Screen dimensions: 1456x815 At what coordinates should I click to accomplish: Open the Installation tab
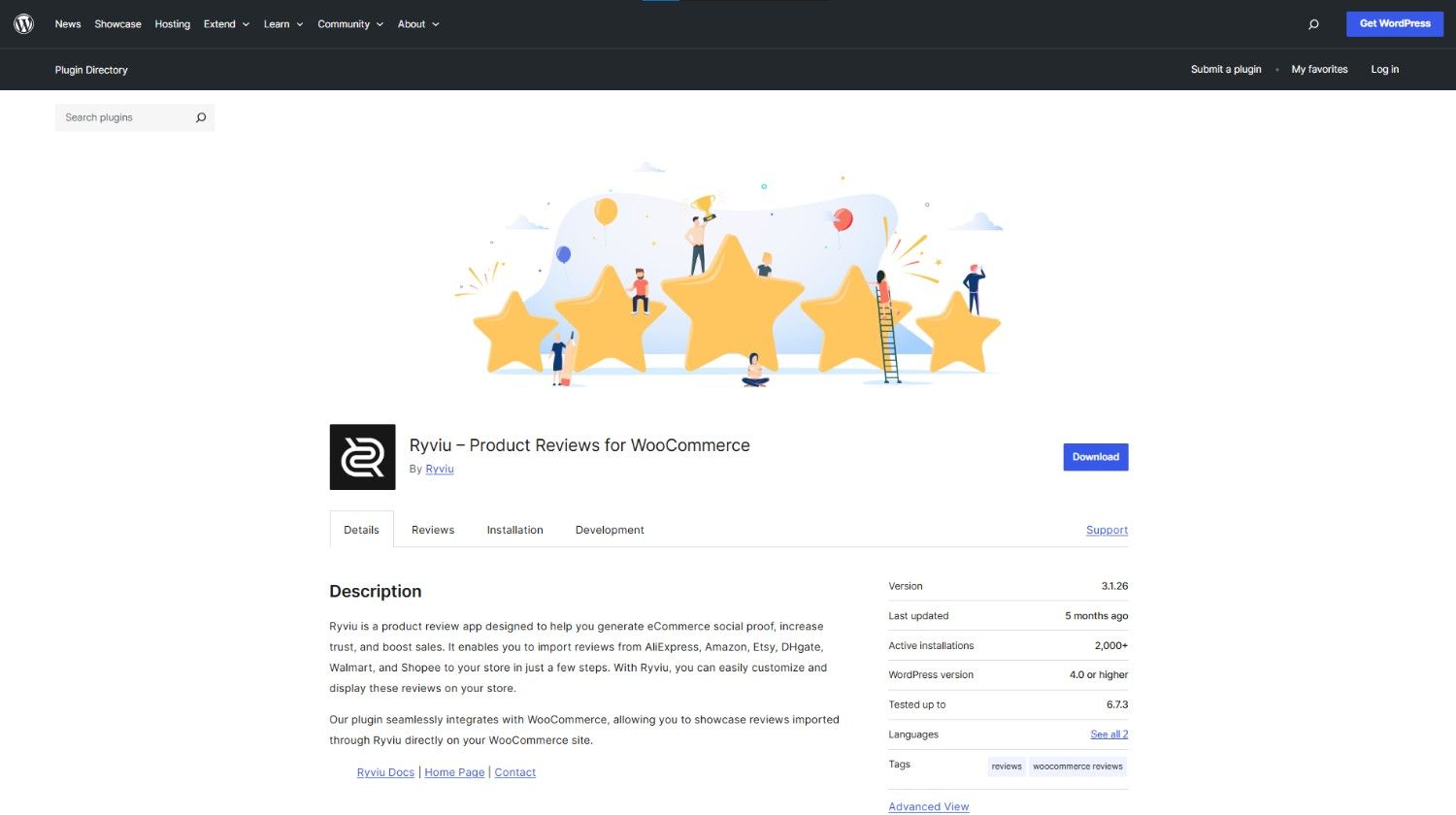[514, 530]
